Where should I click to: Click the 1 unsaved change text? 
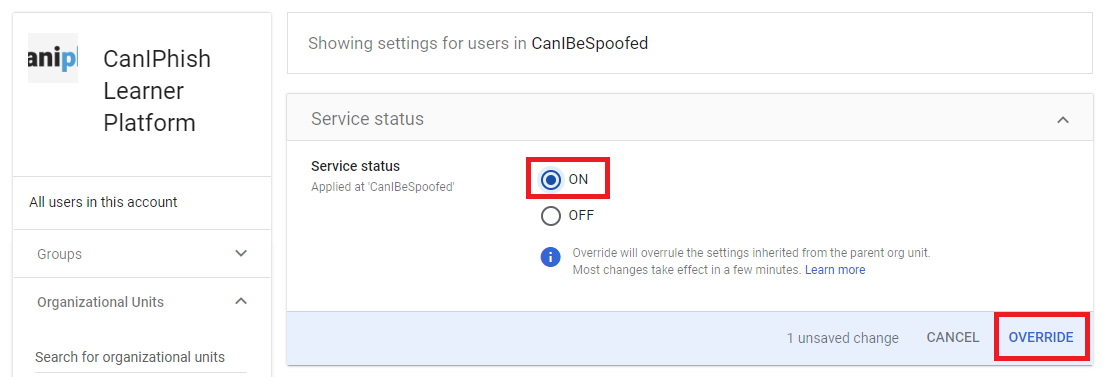click(x=842, y=338)
